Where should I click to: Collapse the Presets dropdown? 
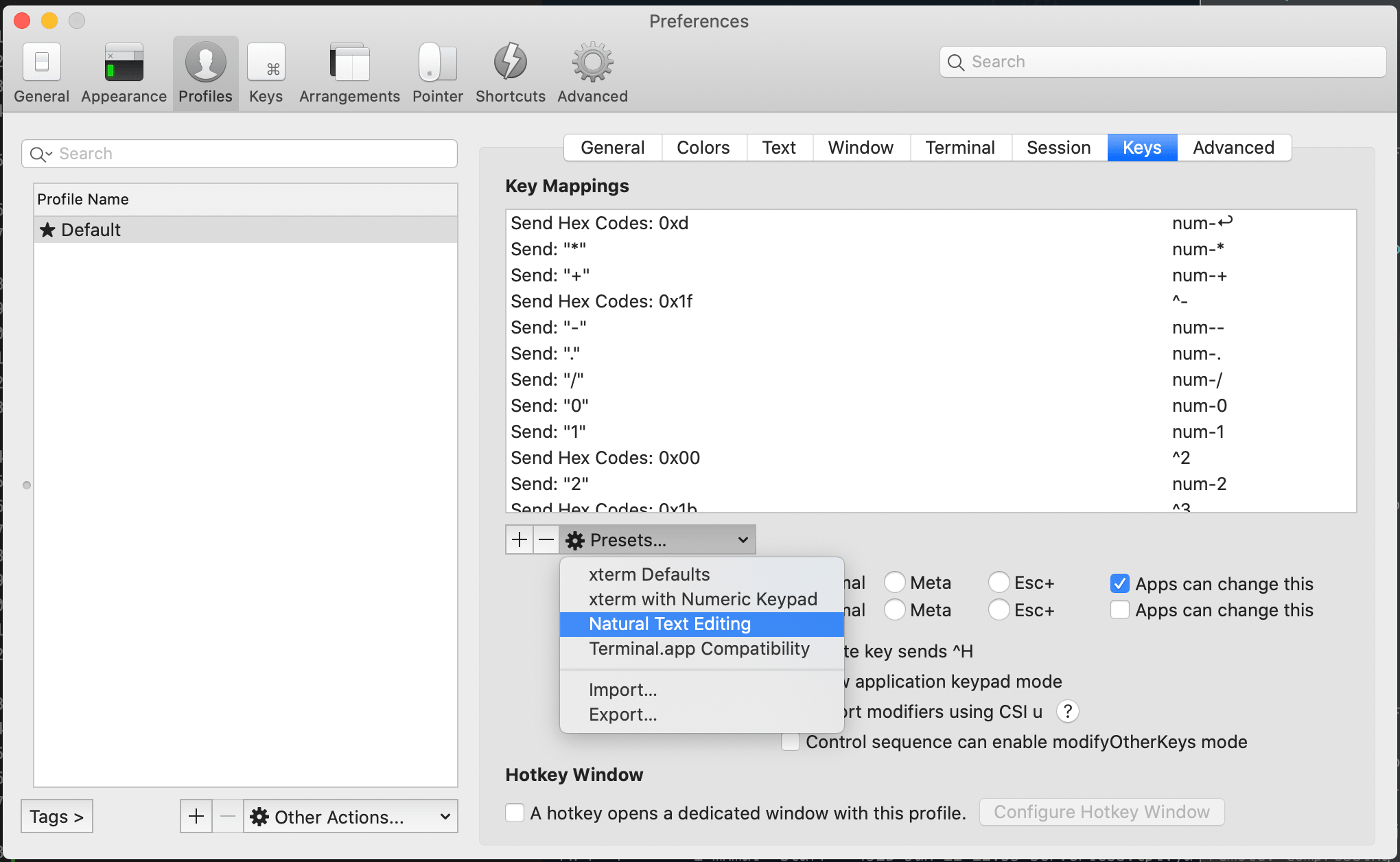point(657,540)
